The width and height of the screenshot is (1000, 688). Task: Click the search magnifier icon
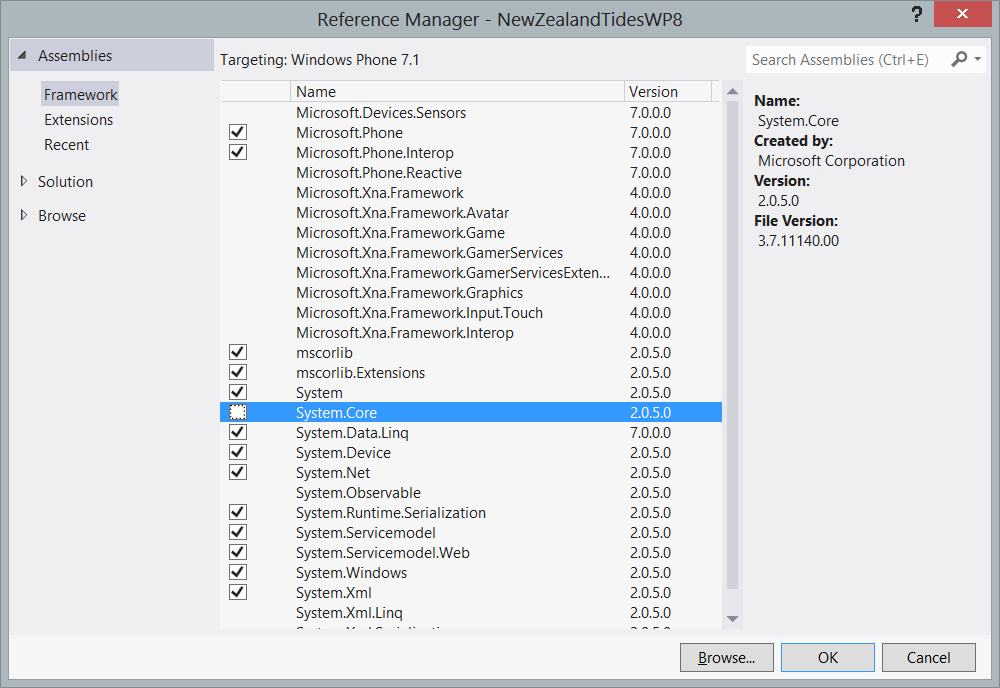pyautogui.click(x=957, y=59)
